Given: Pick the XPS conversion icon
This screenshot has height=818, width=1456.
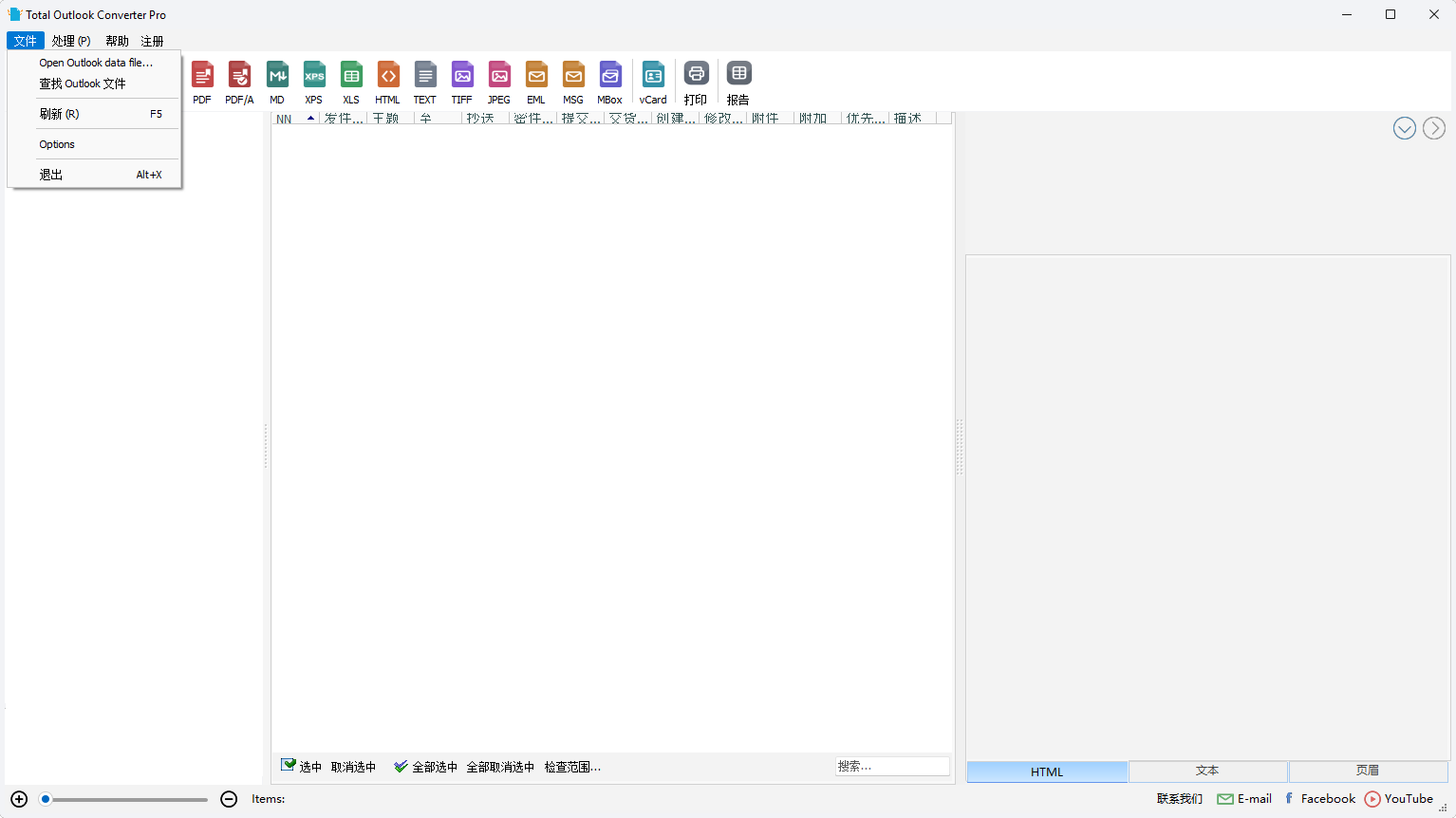Looking at the screenshot, I should (314, 83).
